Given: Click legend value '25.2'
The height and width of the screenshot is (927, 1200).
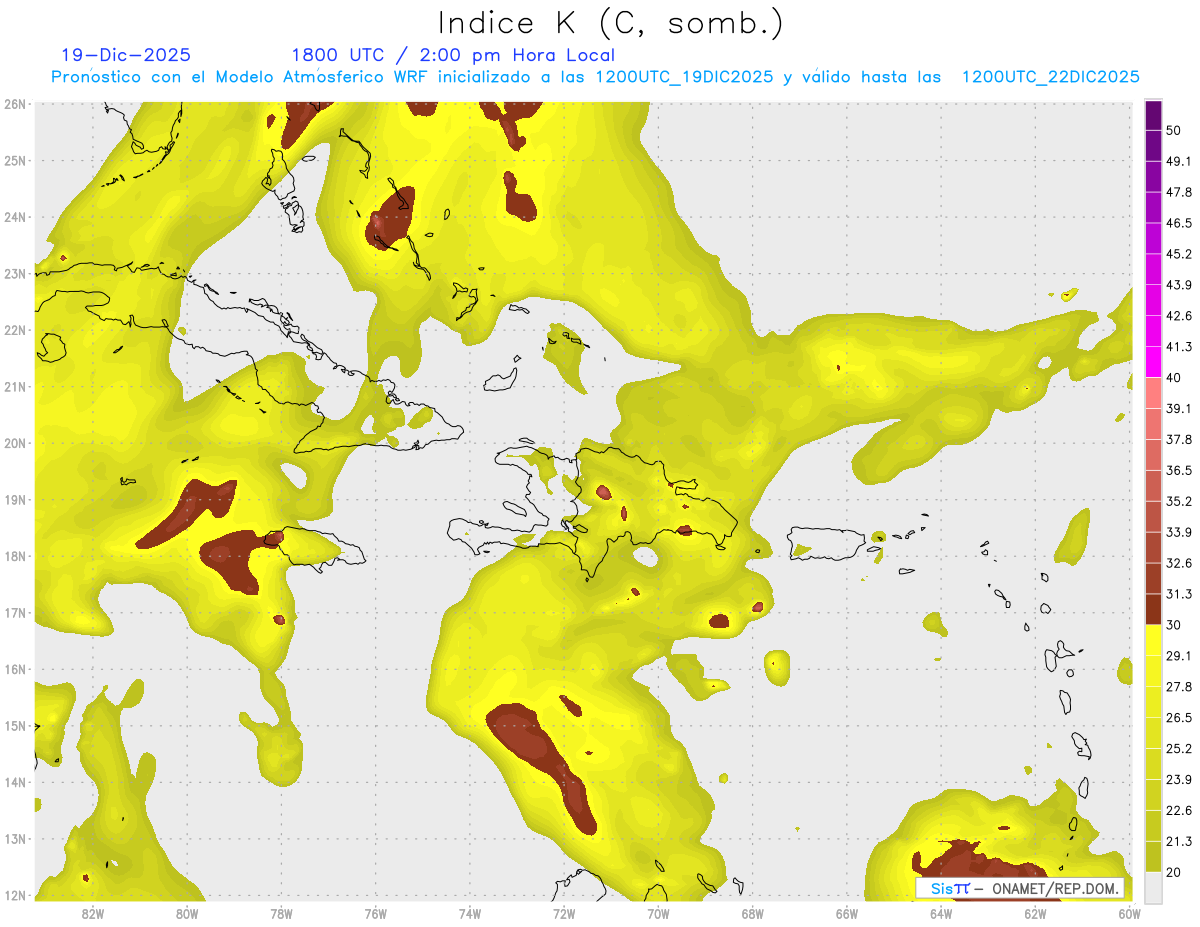Looking at the screenshot, I should (1178, 748).
